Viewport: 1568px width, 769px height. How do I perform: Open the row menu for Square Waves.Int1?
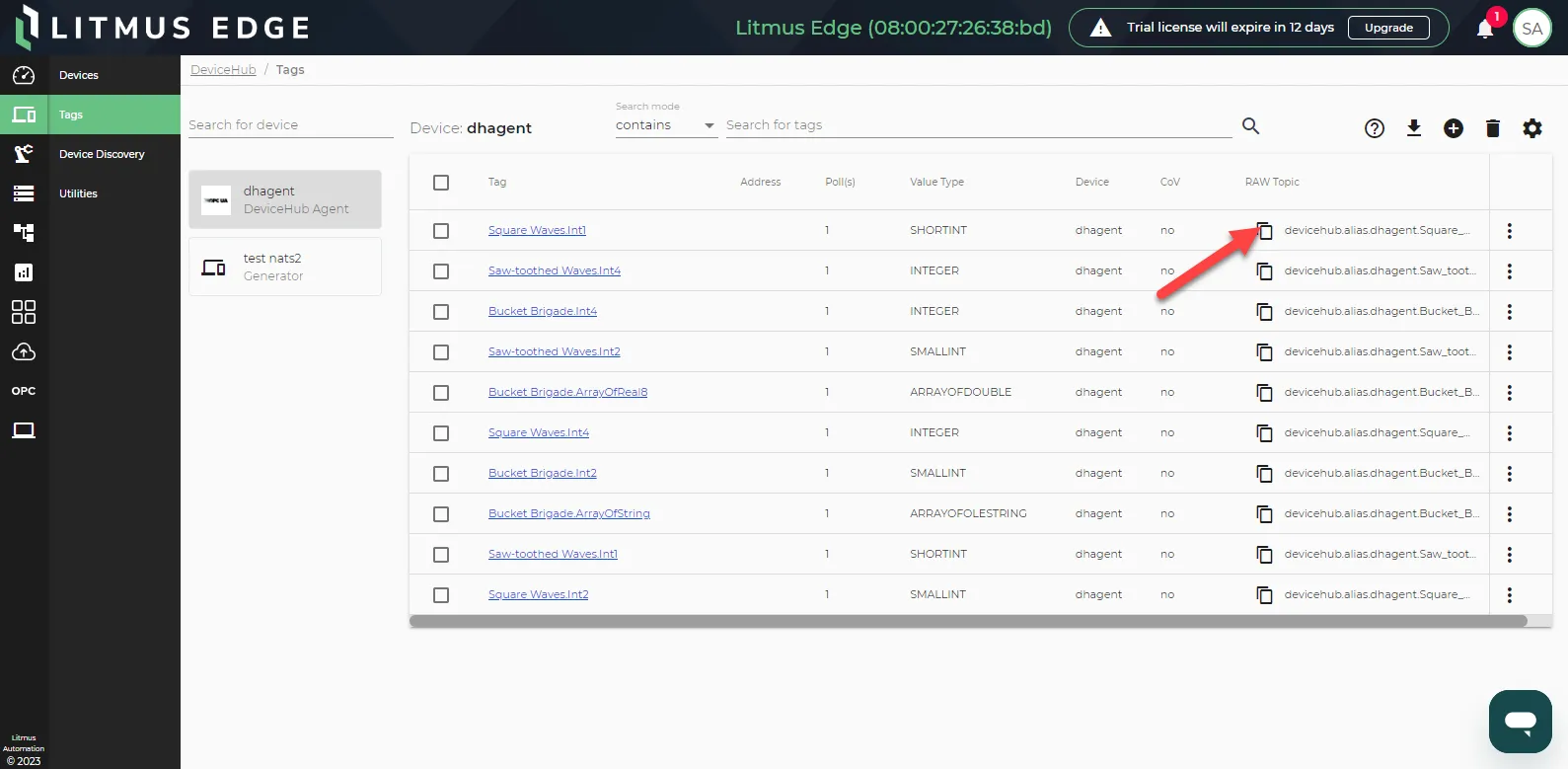coord(1509,231)
